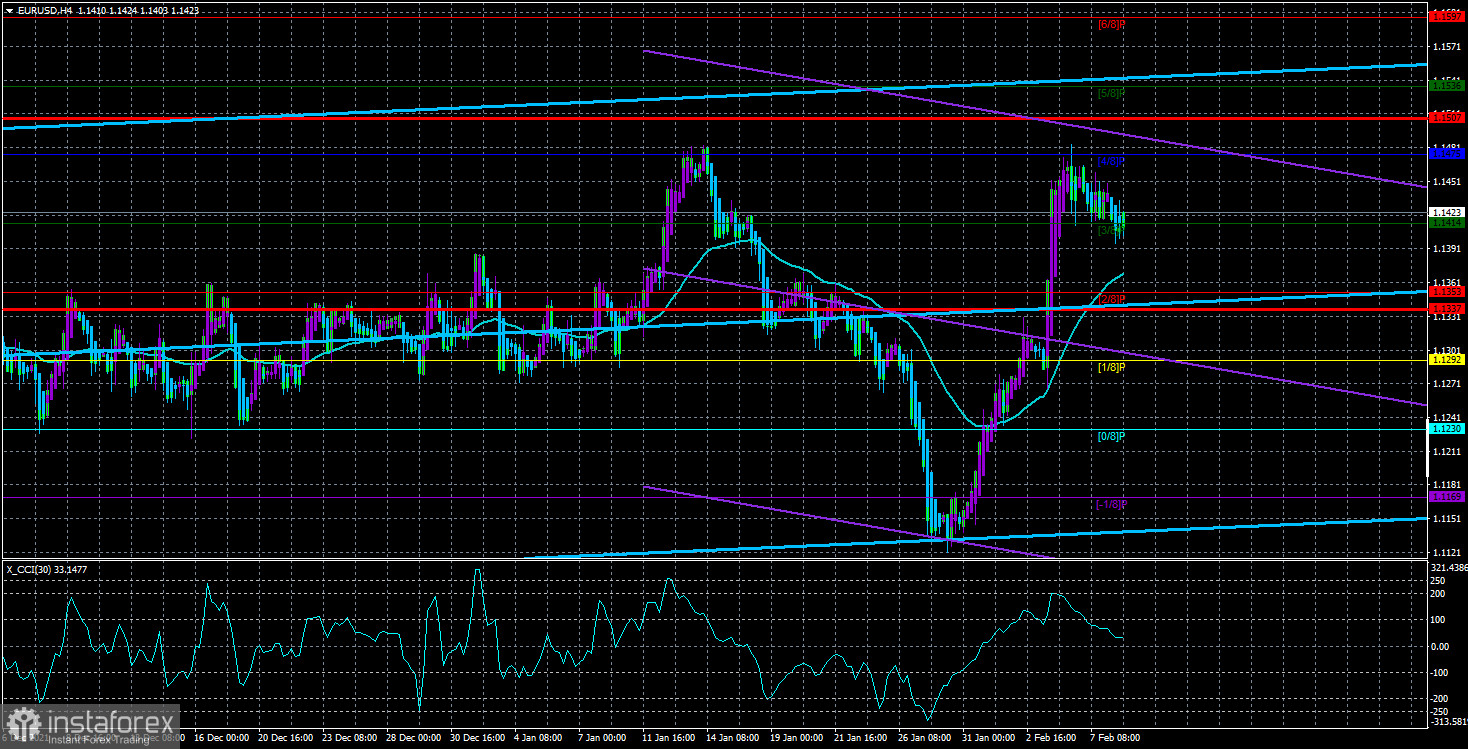Click the [4/8]P Murray level label
This screenshot has width=1468, height=749.
coord(1112,161)
